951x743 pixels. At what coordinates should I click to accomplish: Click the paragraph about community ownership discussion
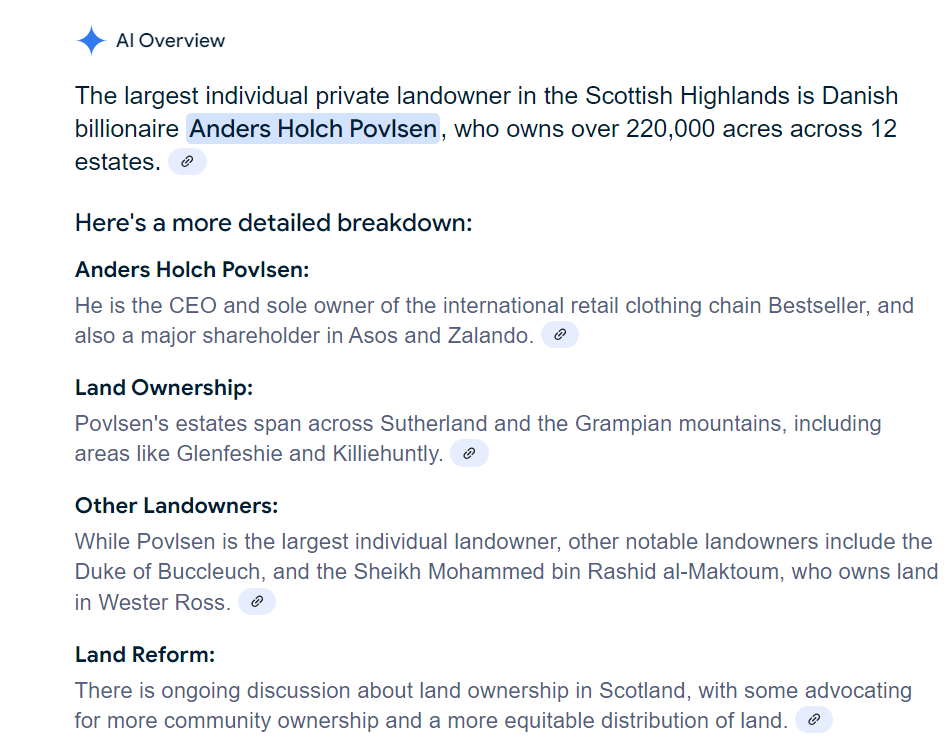tap(492, 691)
